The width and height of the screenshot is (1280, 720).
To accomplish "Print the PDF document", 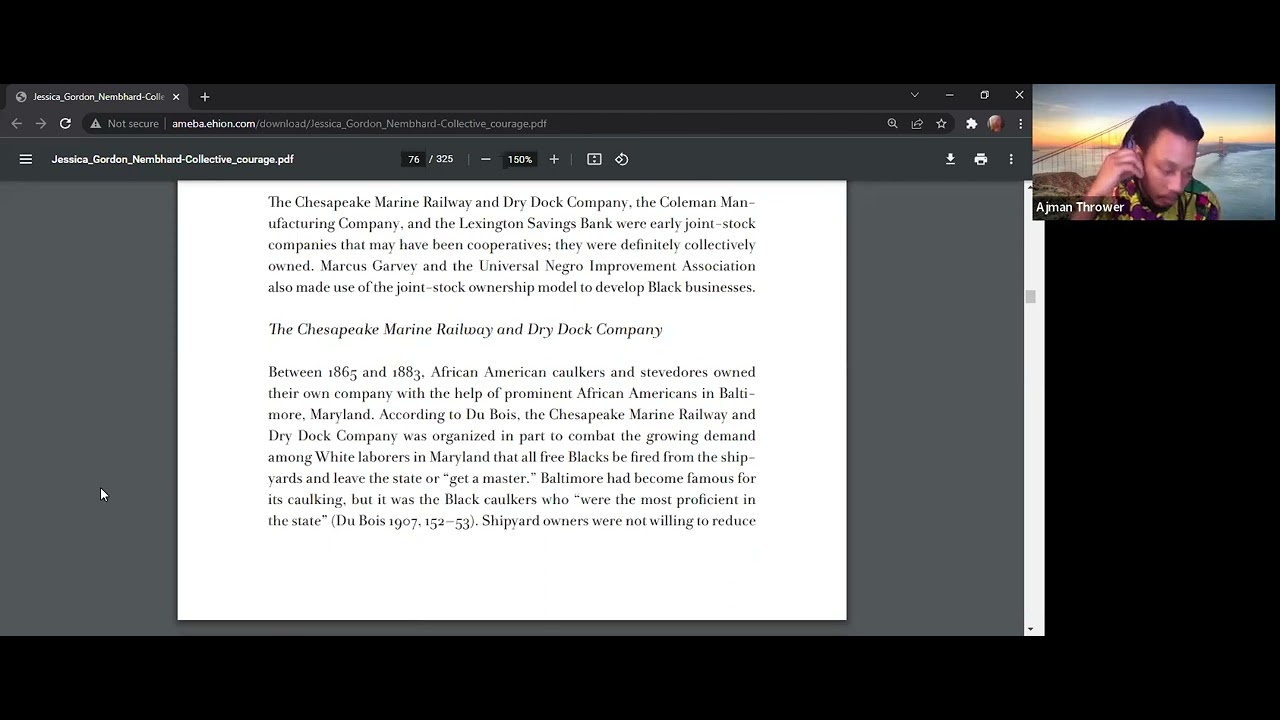I will pyautogui.click(x=981, y=159).
